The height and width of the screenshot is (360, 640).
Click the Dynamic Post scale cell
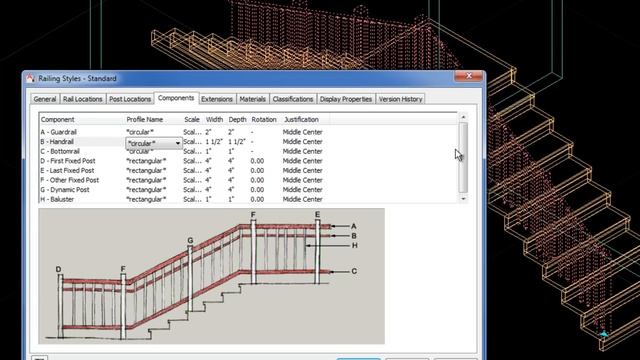point(192,190)
